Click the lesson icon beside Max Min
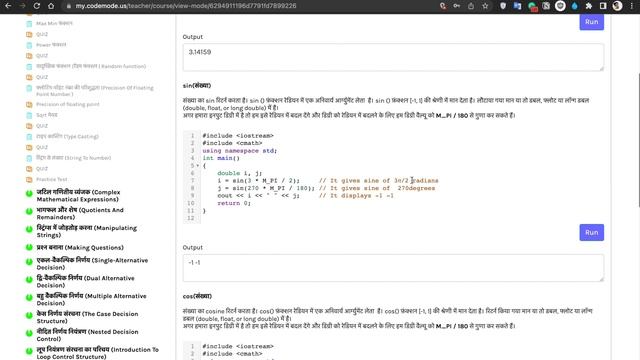Image resolution: width=640 pixels, height=360 pixels. (29, 24)
